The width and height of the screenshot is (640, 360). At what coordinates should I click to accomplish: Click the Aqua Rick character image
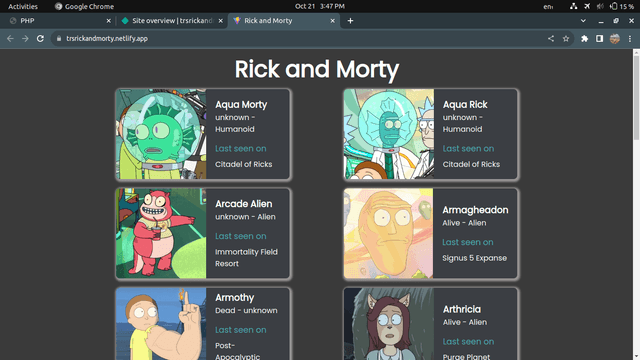tap(389, 134)
